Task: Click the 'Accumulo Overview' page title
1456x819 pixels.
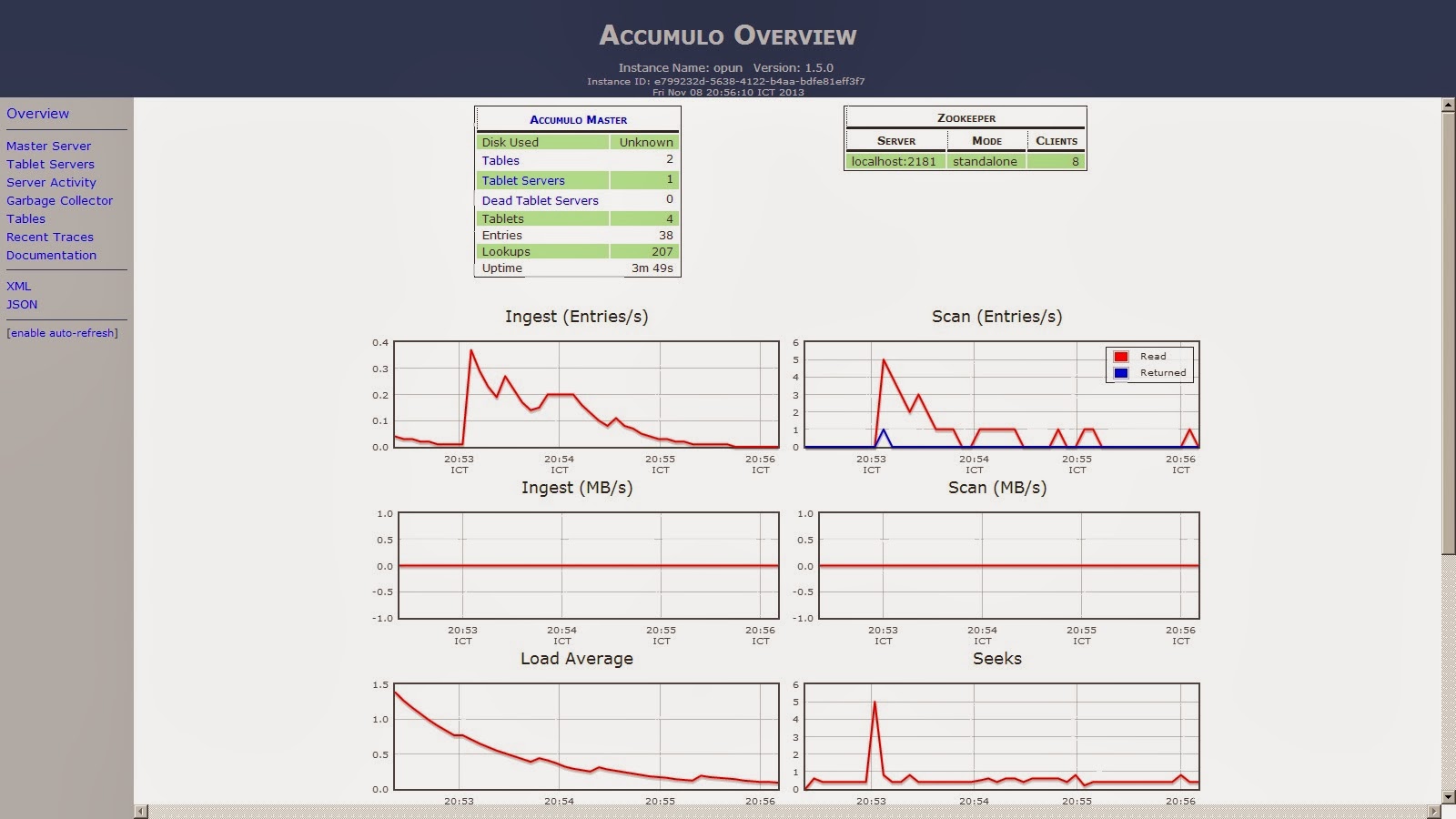Action: tap(728, 35)
